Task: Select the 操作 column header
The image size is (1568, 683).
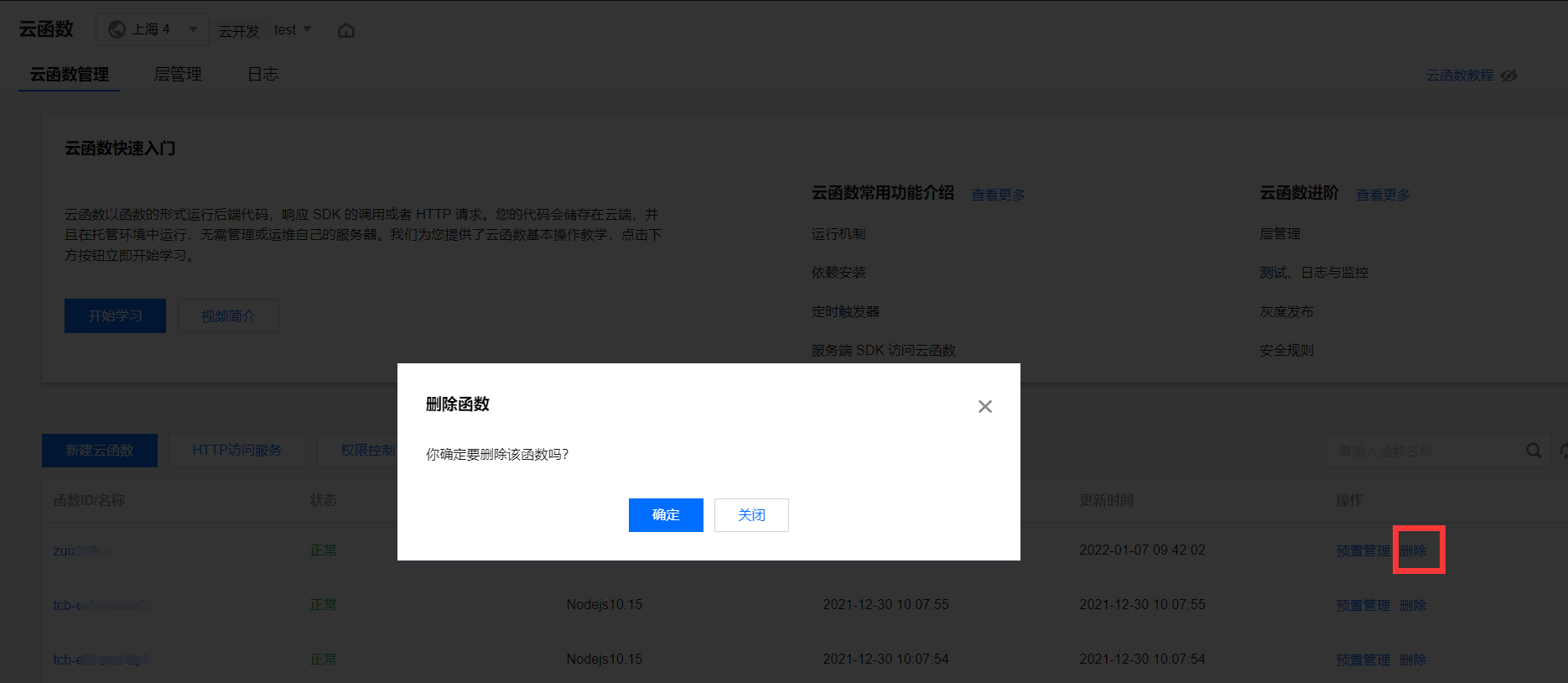Action: pyautogui.click(x=1349, y=500)
